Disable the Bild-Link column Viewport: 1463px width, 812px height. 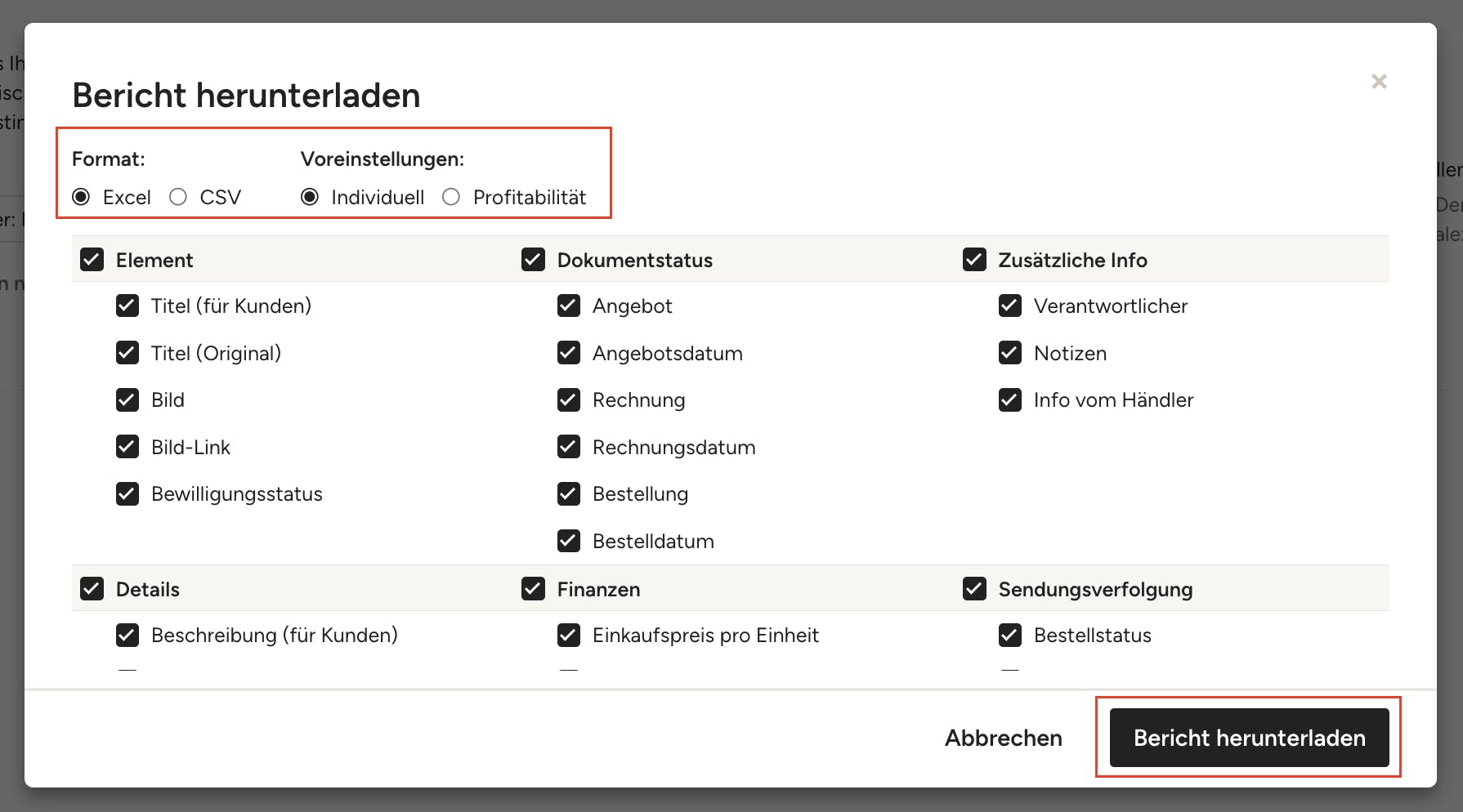point(128,447)
